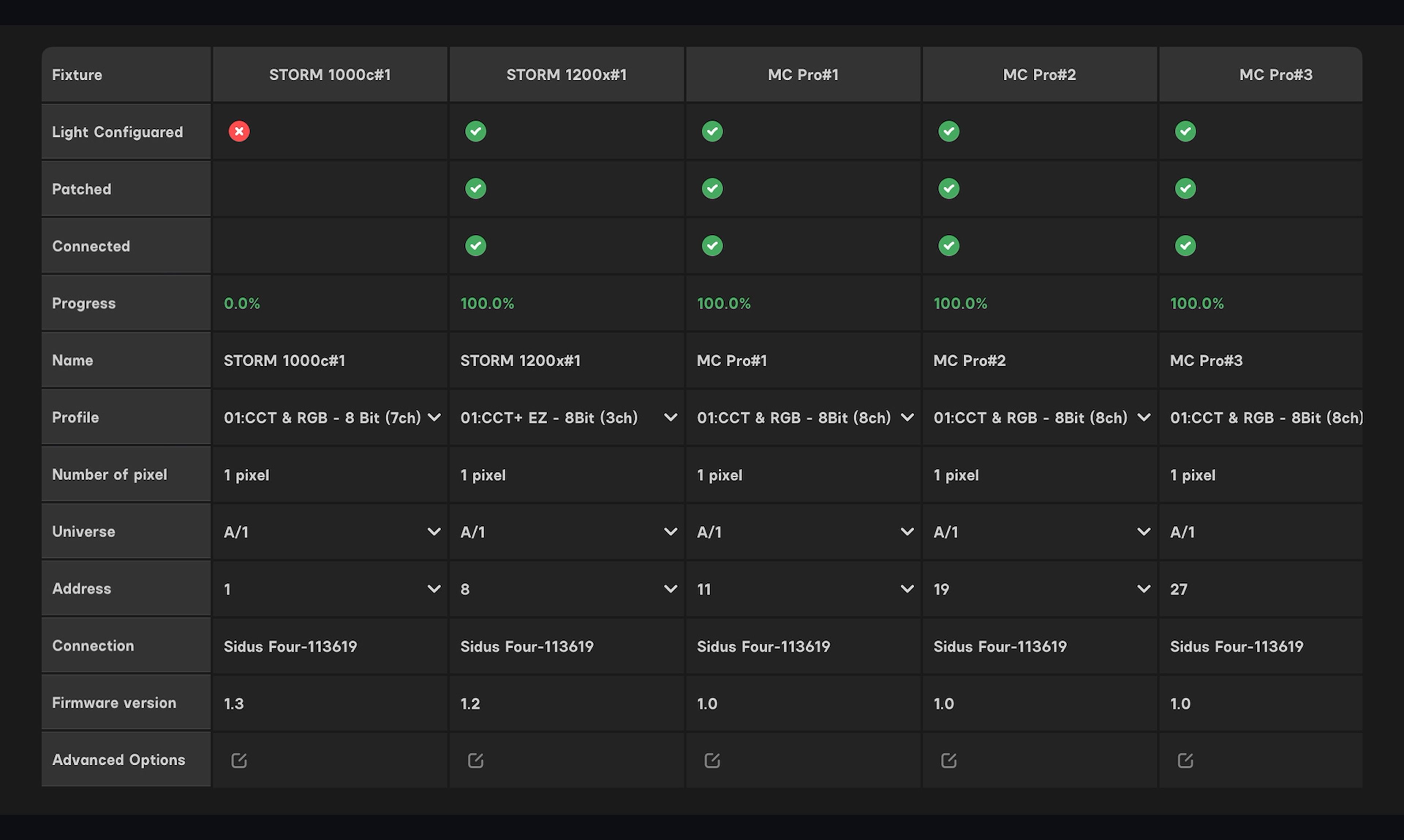Click STORM 1200x#1 Light Configured checkmark

pyautogui.click(x=476, y=131)
